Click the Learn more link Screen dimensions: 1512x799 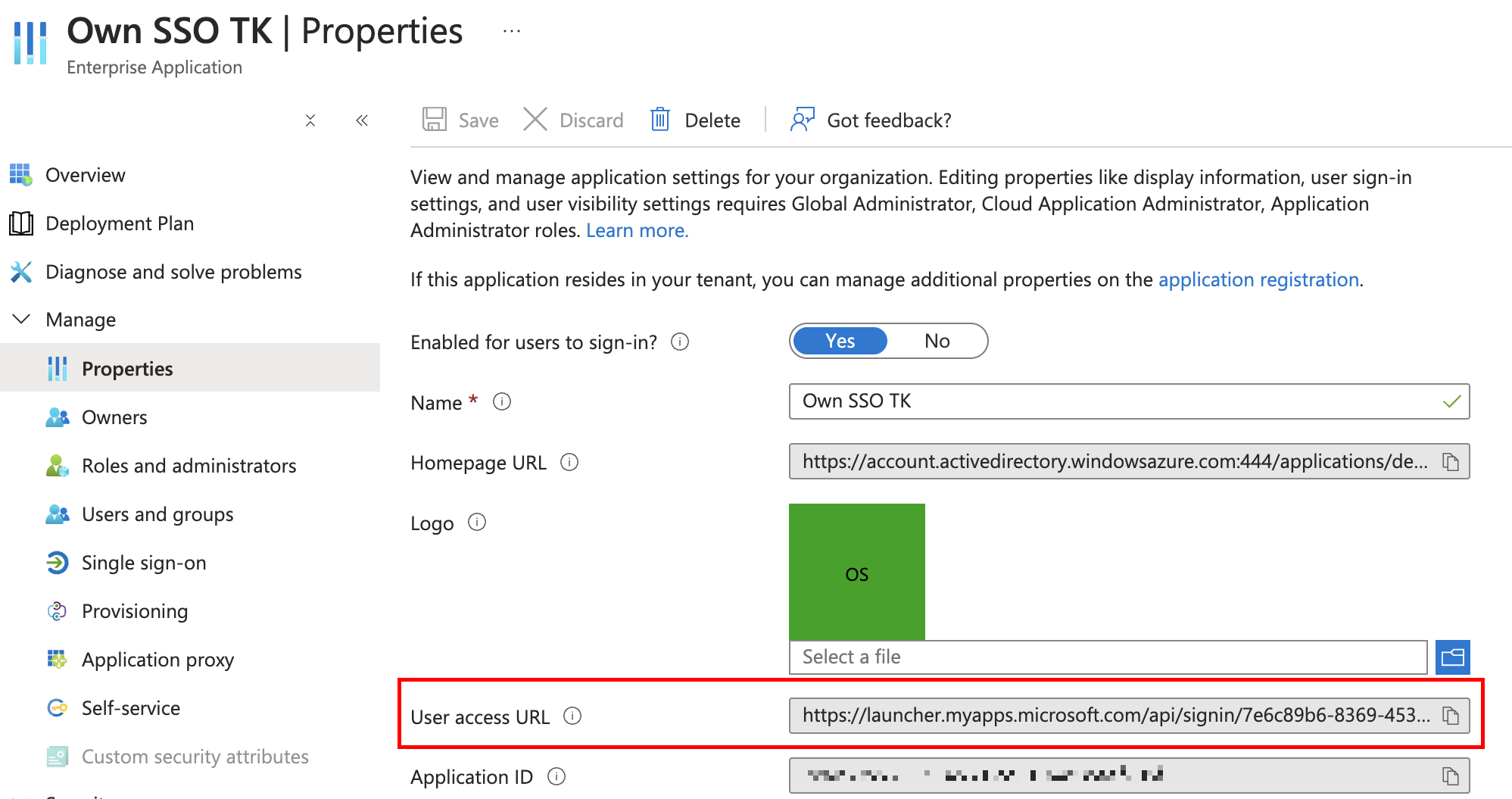[637, 229]
